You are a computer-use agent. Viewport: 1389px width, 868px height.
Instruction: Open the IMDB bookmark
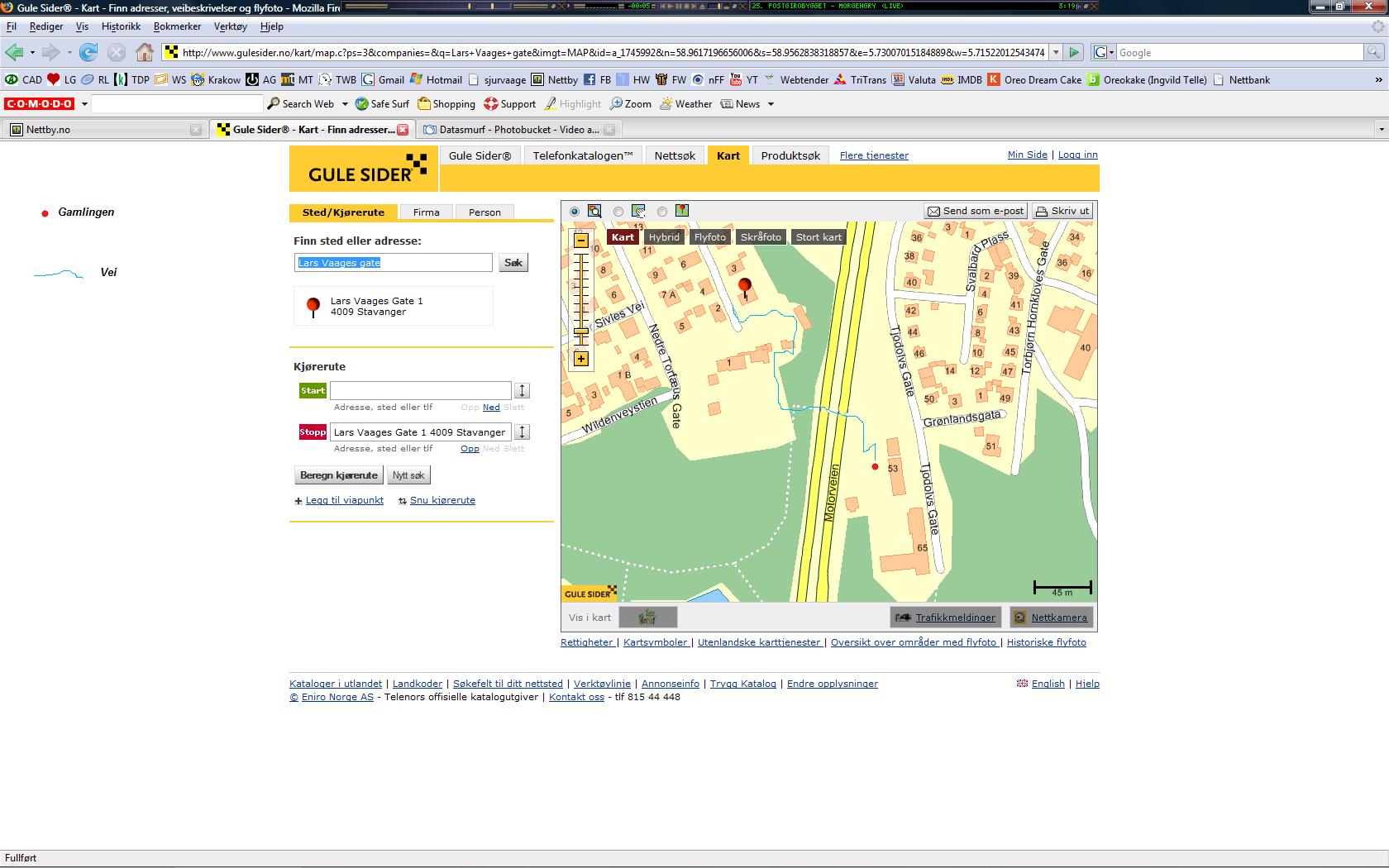pyautogui.click(x=962, y=80)
